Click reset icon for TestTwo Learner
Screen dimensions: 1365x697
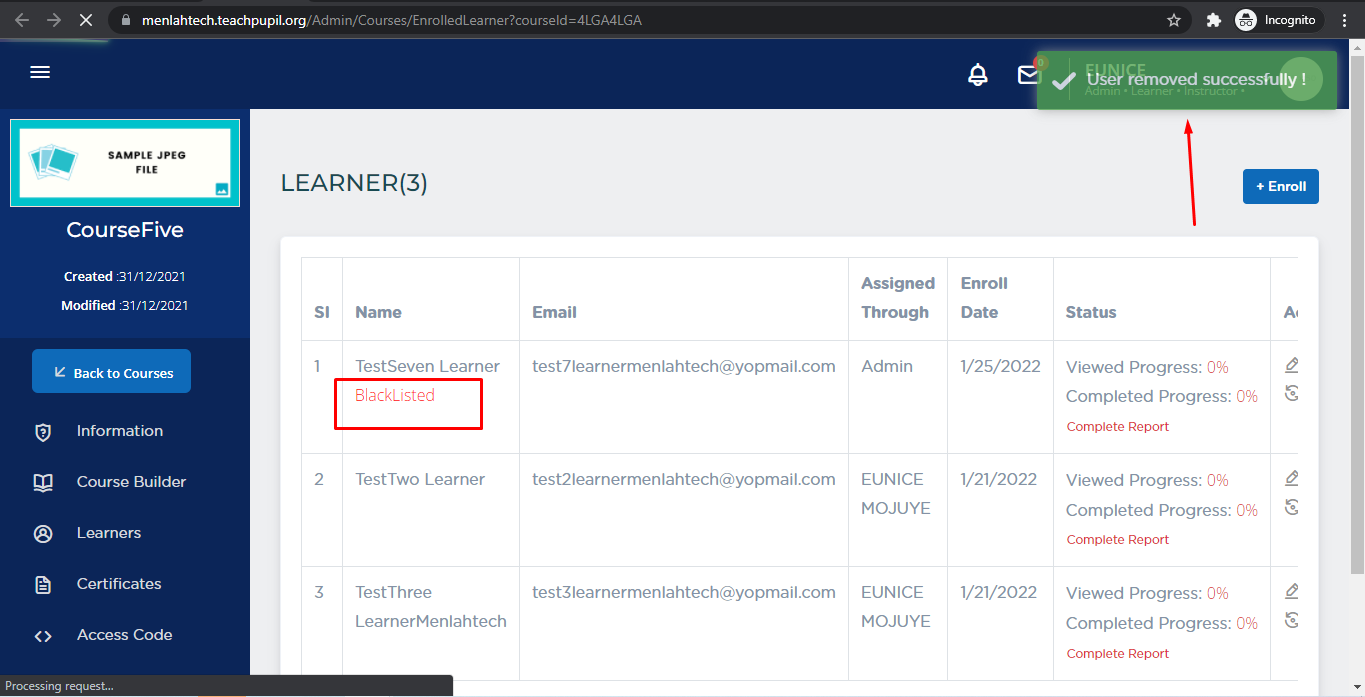point(1291,507)
